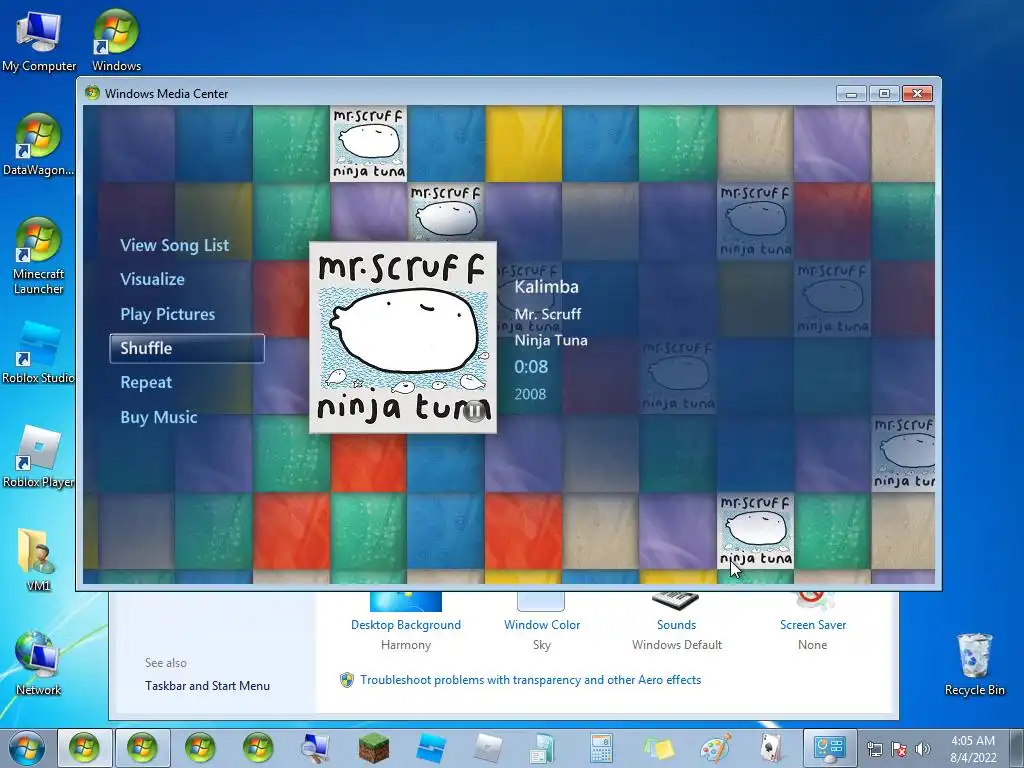Viewport: 1024px width, 768px height.
Task: Open Sounds settings in Personalization window
Action: click(677, 625)
